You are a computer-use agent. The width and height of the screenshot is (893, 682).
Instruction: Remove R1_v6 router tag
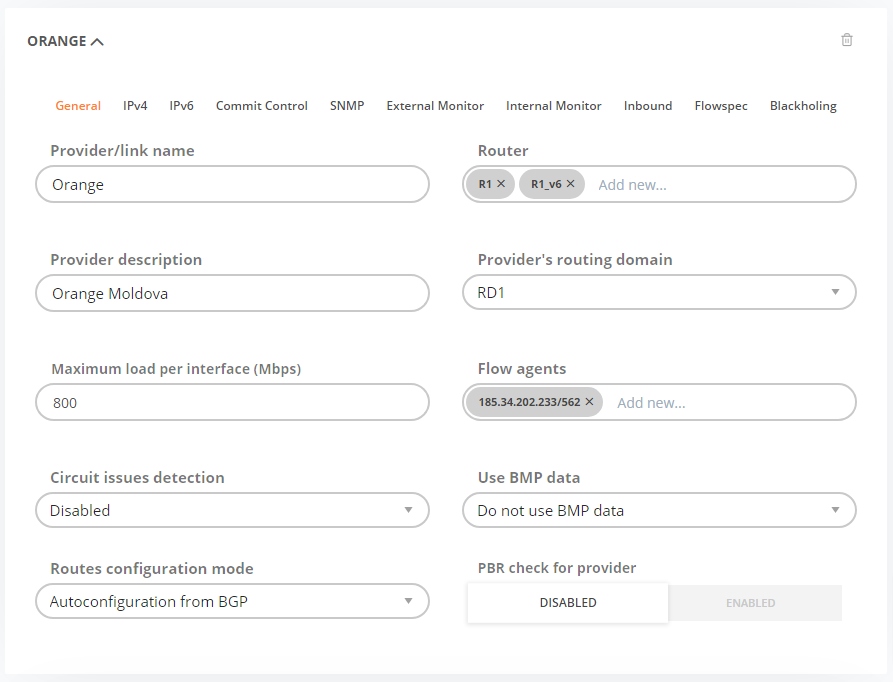571,184
